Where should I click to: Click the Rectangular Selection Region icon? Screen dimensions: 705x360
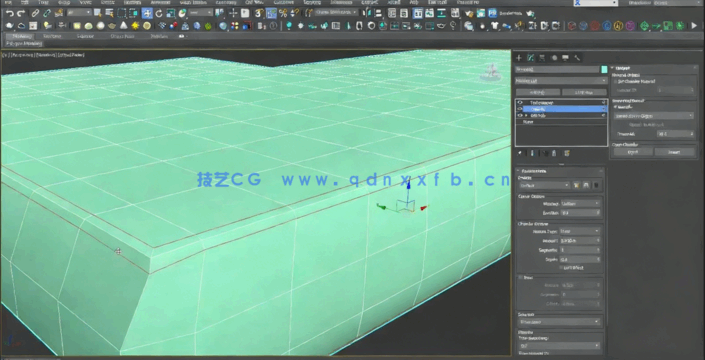122,13
